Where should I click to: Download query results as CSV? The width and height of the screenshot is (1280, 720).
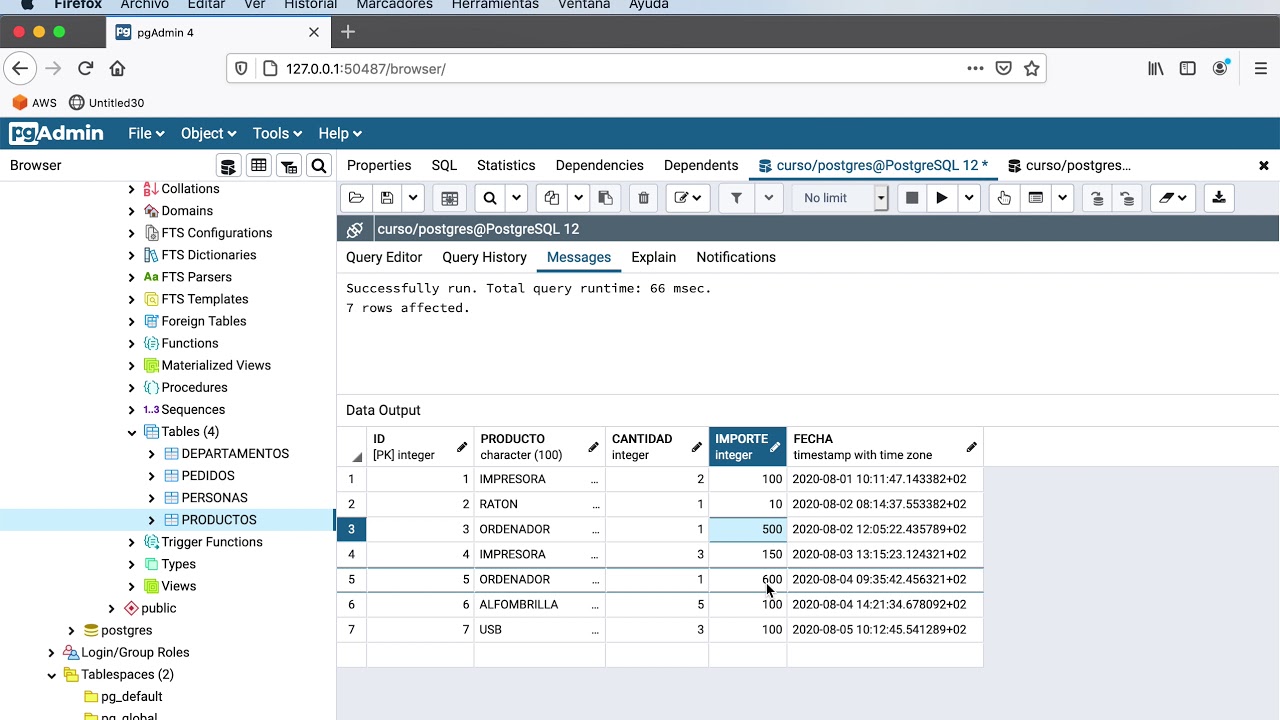point(1219,198)
